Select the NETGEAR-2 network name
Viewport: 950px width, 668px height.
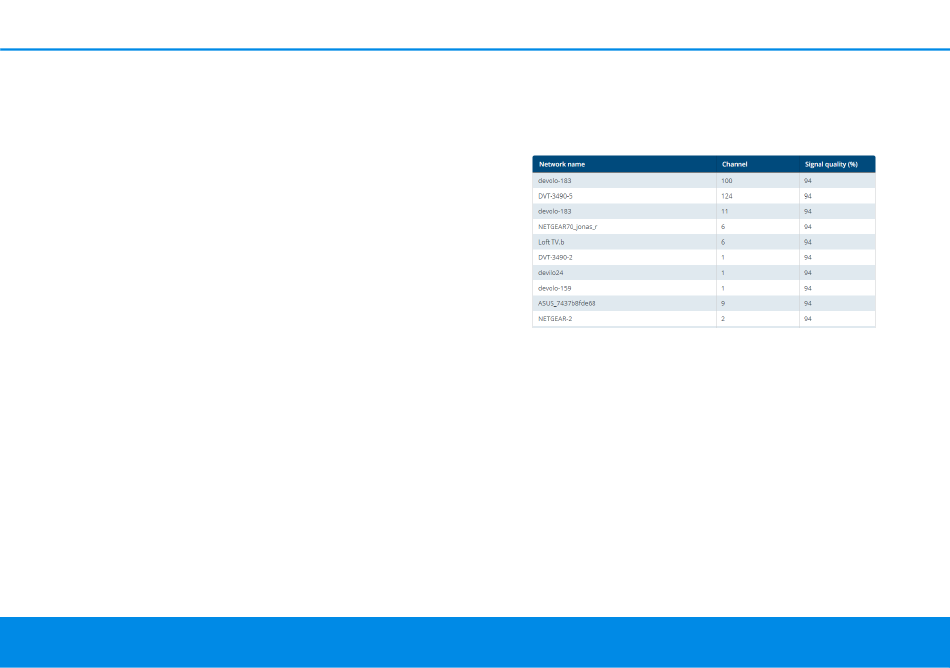click(x=555, y=318)
